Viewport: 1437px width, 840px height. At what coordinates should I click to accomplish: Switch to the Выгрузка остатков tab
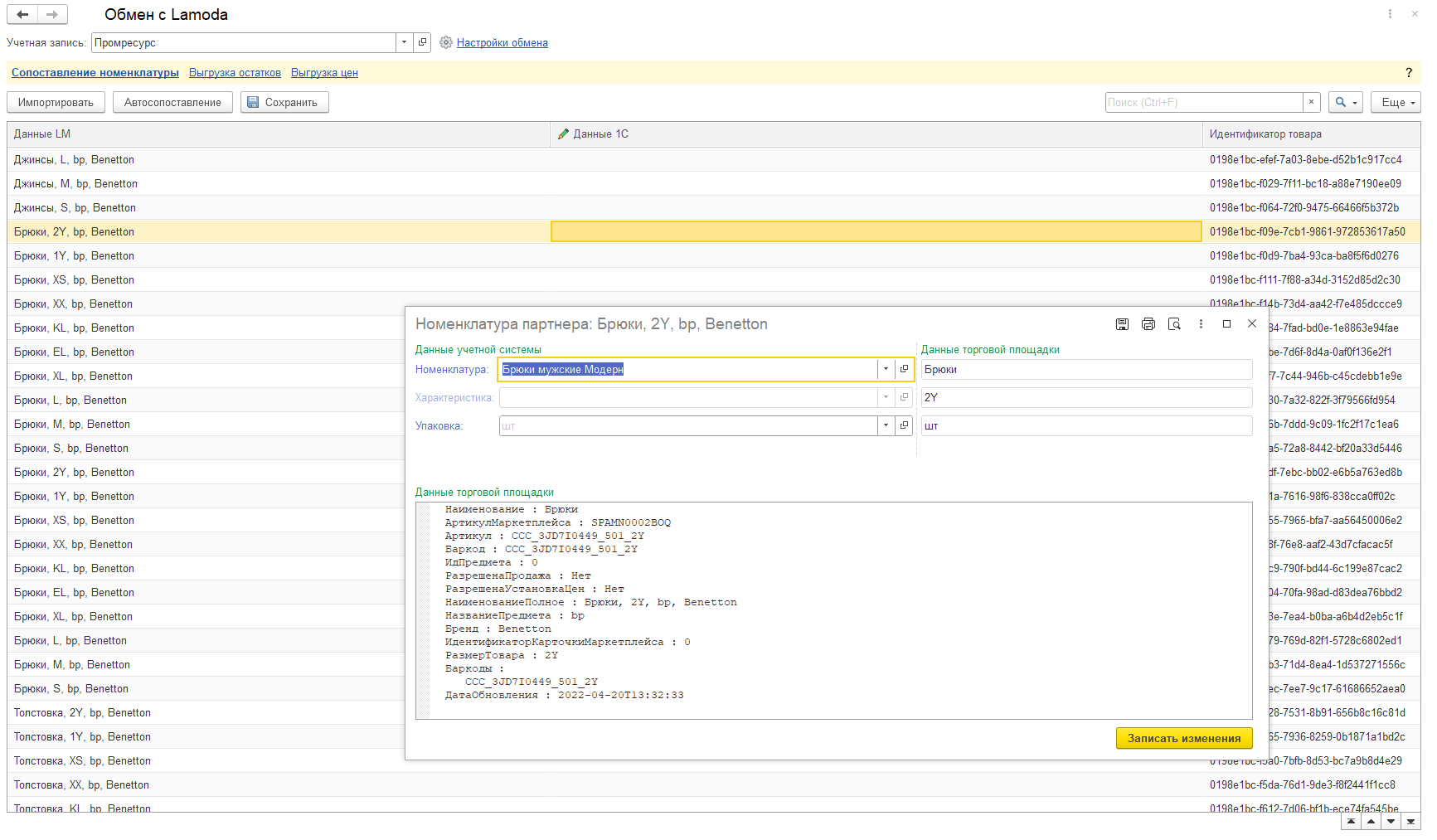[x=235, y=73]
